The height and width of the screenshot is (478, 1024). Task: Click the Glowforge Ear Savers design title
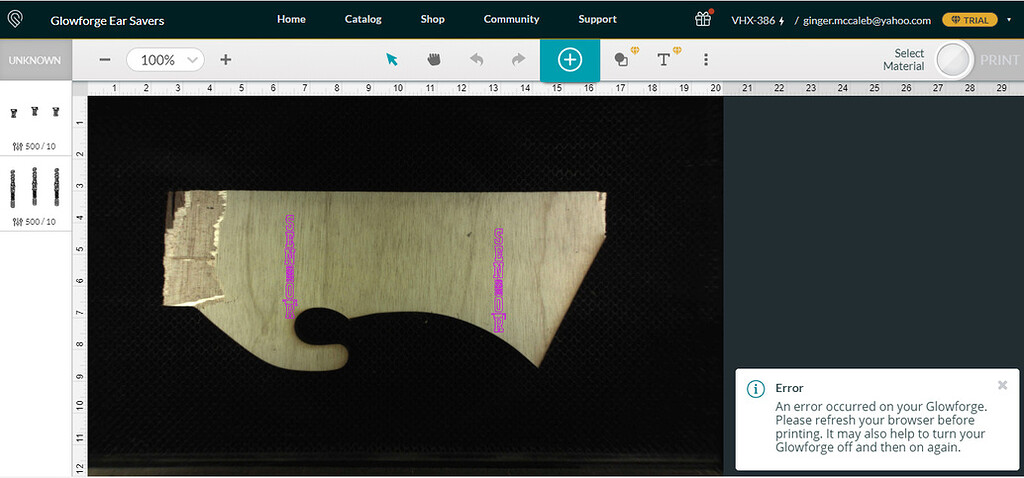[107, 20]
